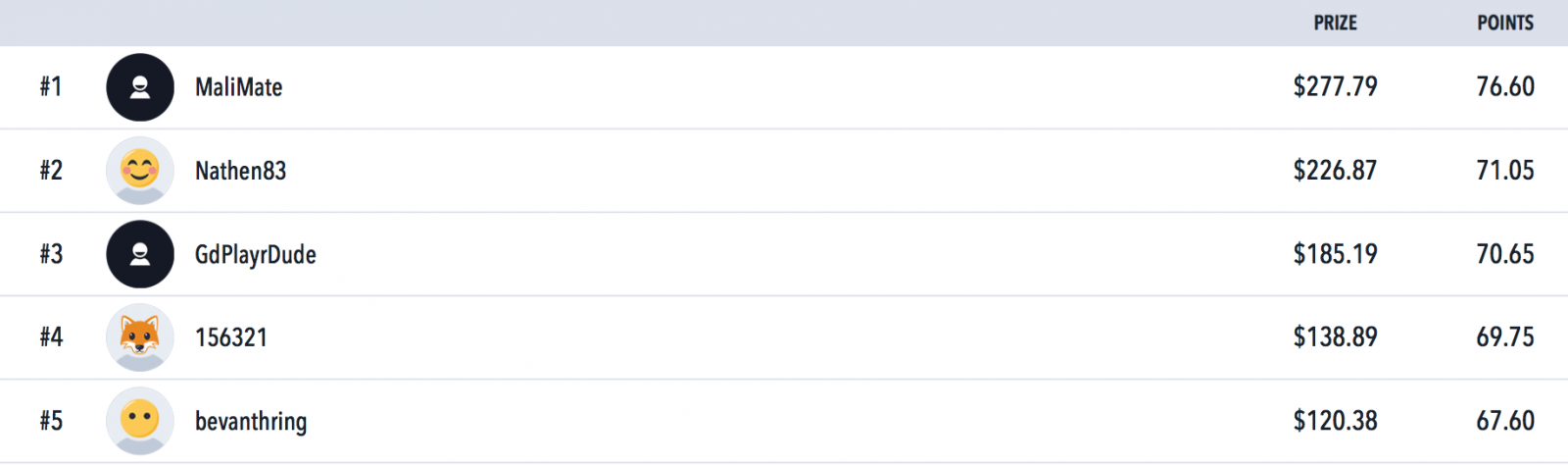
Task: Click the fox avatar for 156321
Action: point(140,337)
